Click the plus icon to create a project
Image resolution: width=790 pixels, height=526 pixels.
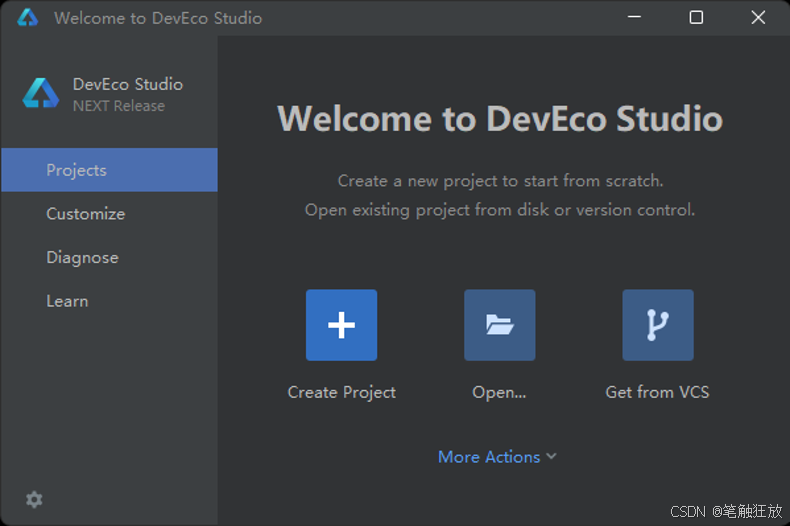click(x=341, y=325)
